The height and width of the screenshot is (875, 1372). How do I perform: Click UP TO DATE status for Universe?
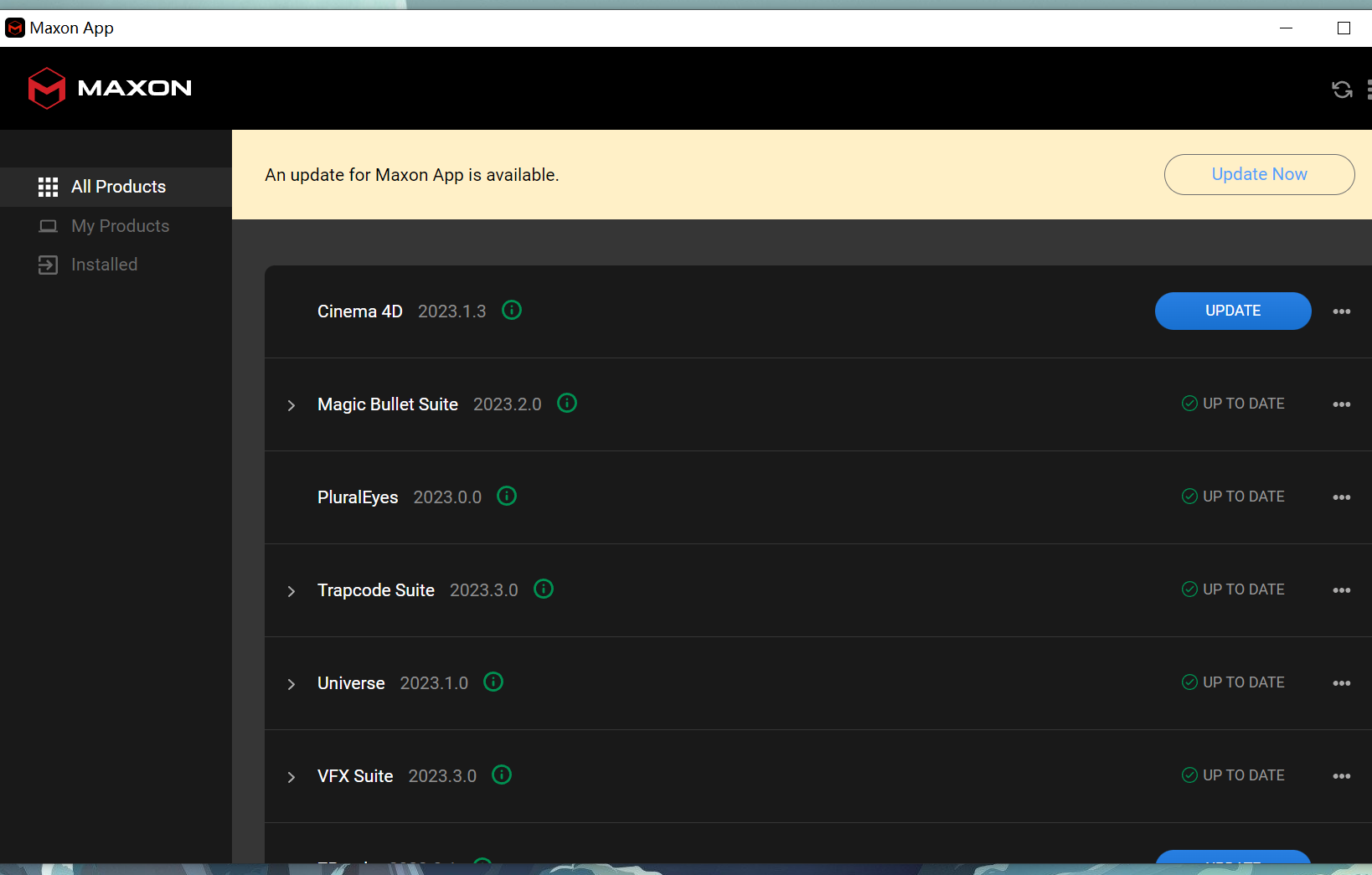tap(1233, 682)
